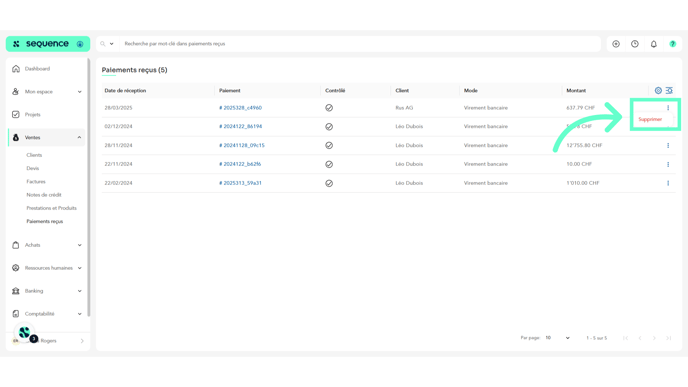Screen dimensions: 688x387
Task: Expand the Mon espace chevron
Action: pyautogui.click(x=79, y=92)
